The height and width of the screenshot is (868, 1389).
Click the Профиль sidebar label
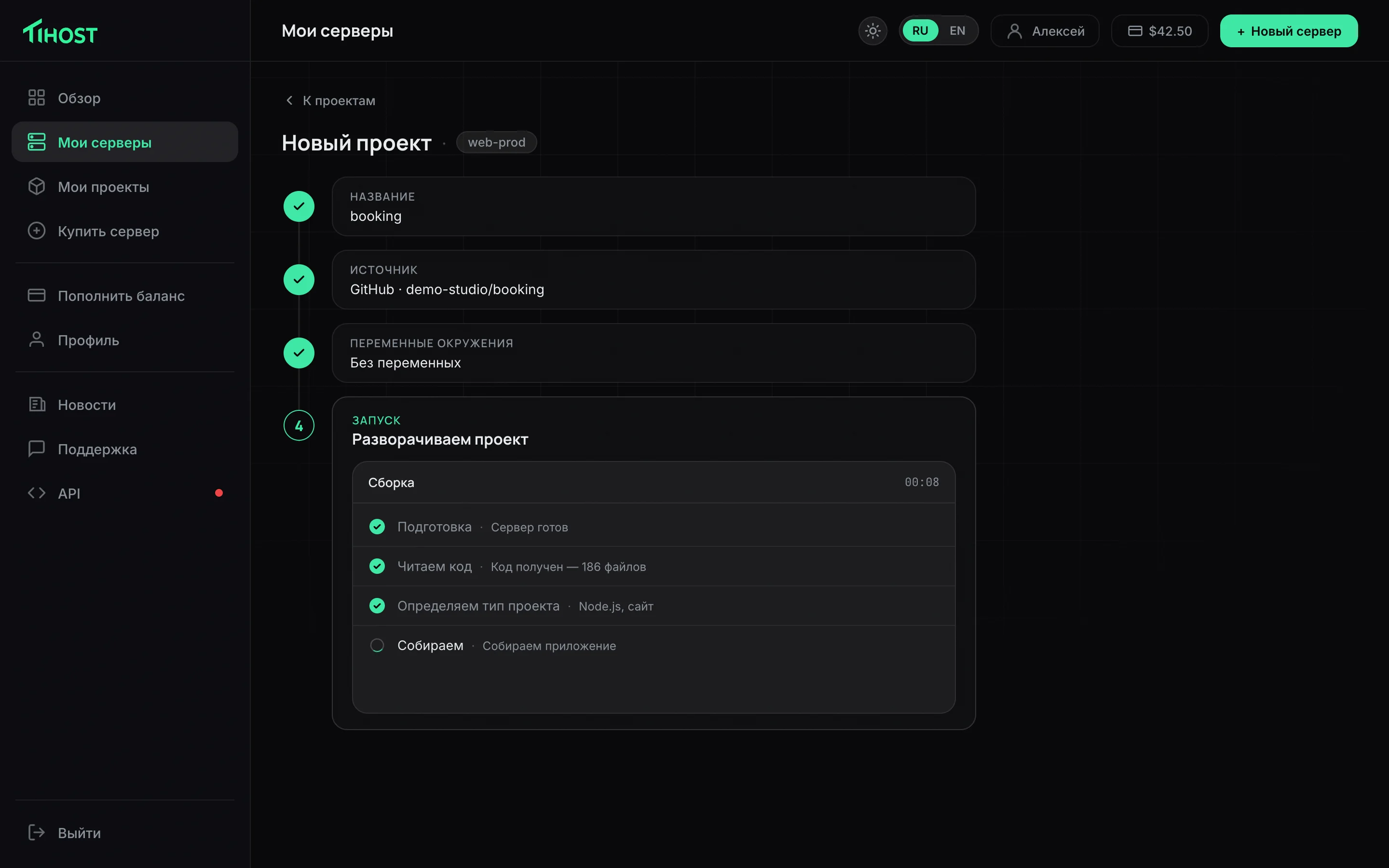tap(88, 340)
